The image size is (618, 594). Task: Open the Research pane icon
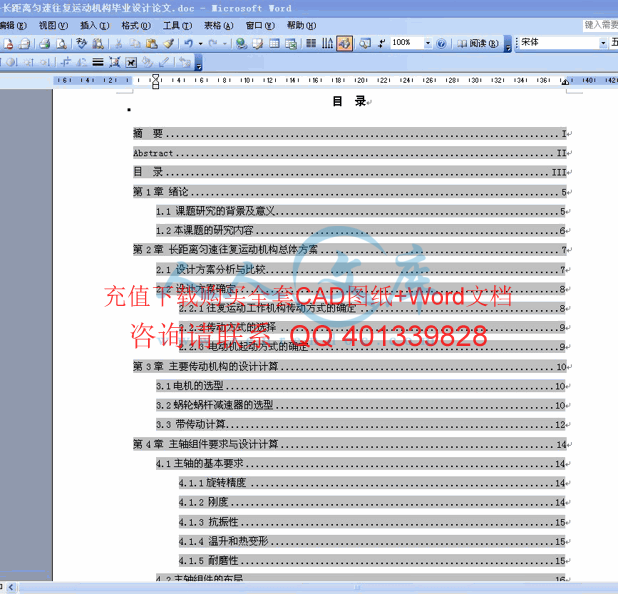[98, 43]
